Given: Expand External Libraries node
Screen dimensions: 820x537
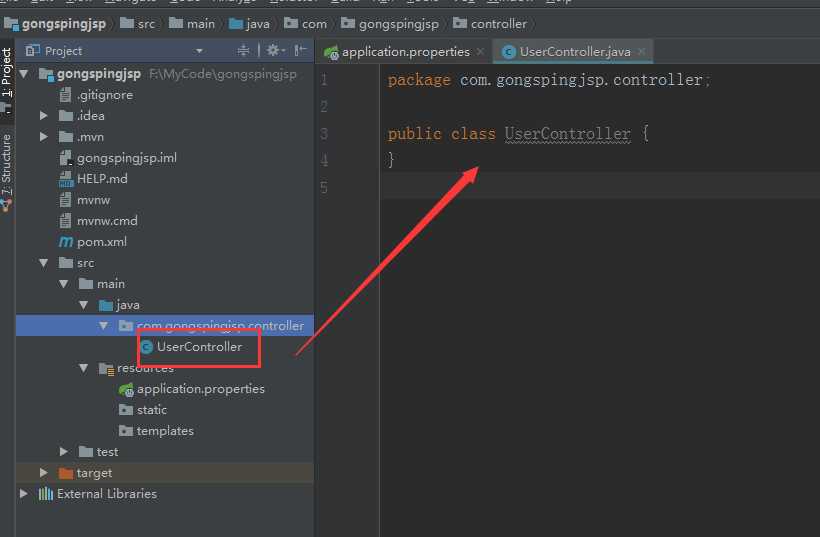Looking at the screenshot, I should 24,494.
